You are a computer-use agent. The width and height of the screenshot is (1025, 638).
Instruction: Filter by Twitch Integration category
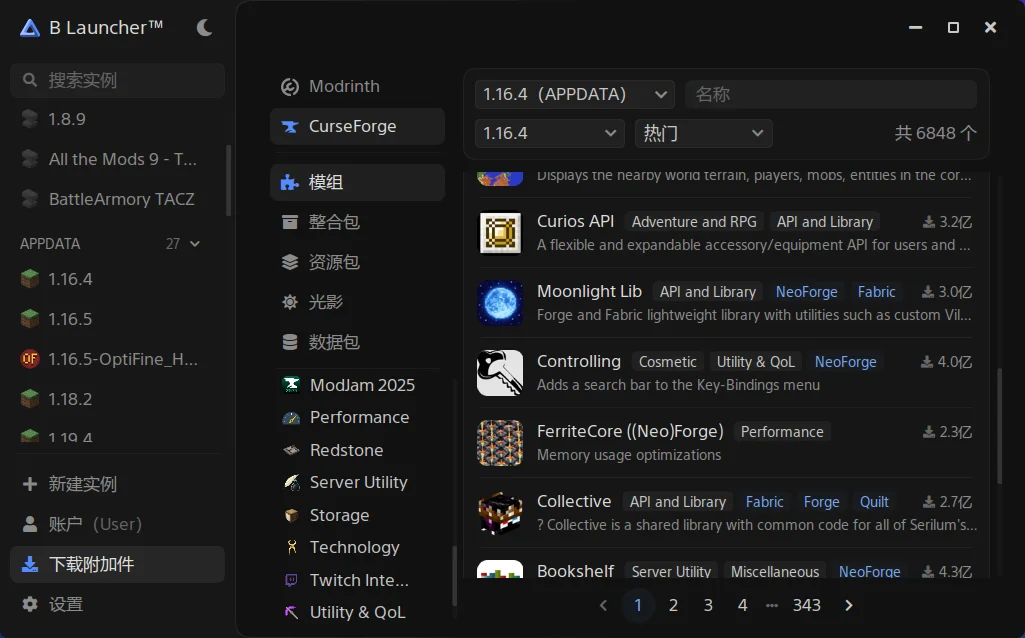tap(361, 580)
